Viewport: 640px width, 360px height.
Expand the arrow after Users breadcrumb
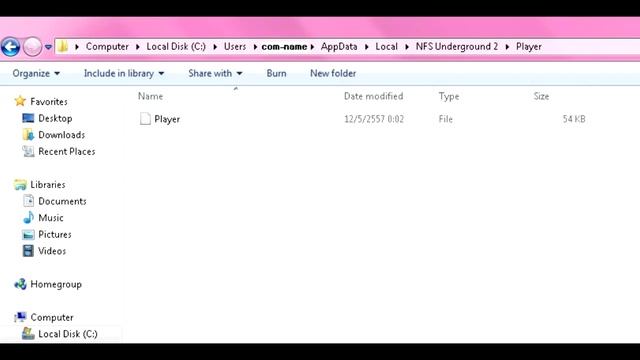pyautogui.click(x=255, y=47)
